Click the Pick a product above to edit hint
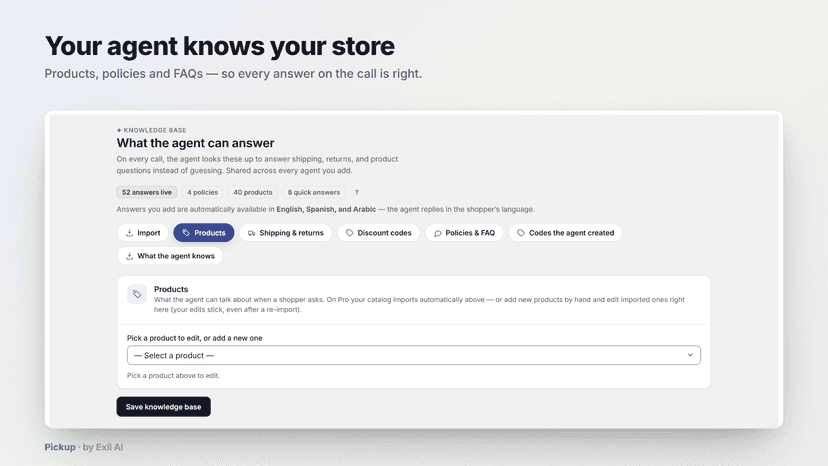 pos(173,376)
